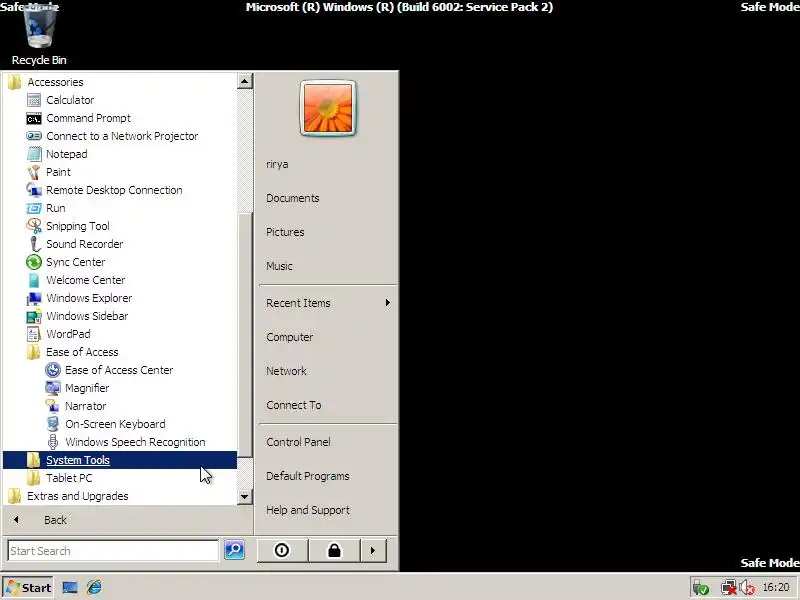Go Back to the main Start menu

tap(128, 520)
